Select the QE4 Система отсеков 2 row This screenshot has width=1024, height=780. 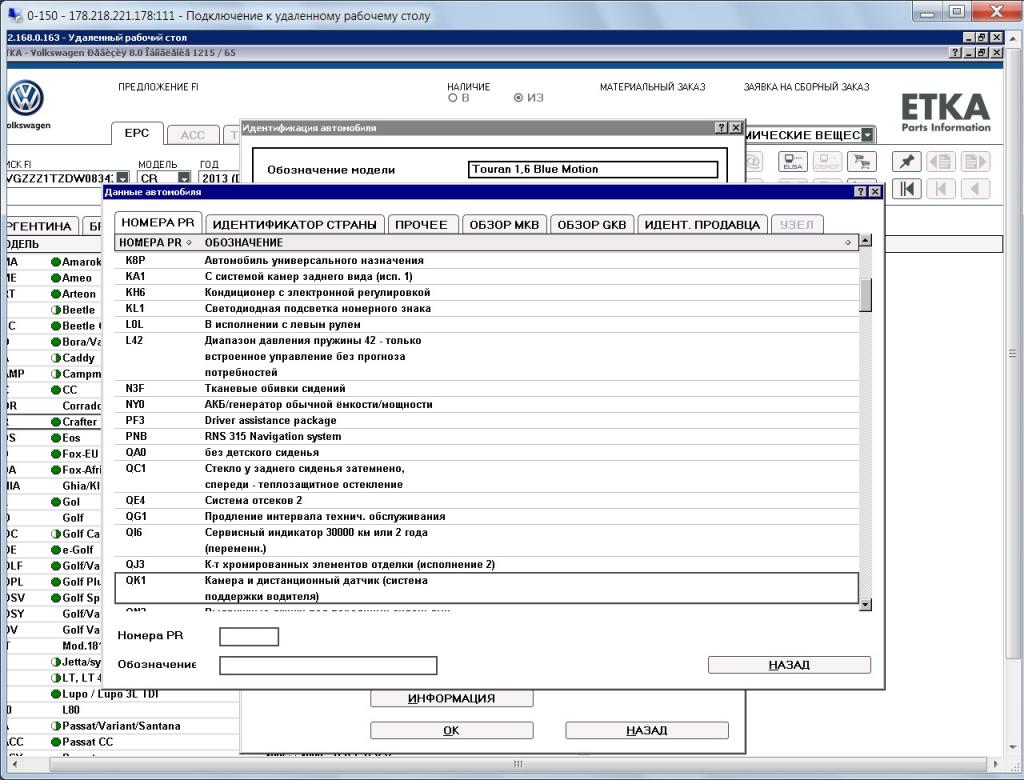pos(487,500)
